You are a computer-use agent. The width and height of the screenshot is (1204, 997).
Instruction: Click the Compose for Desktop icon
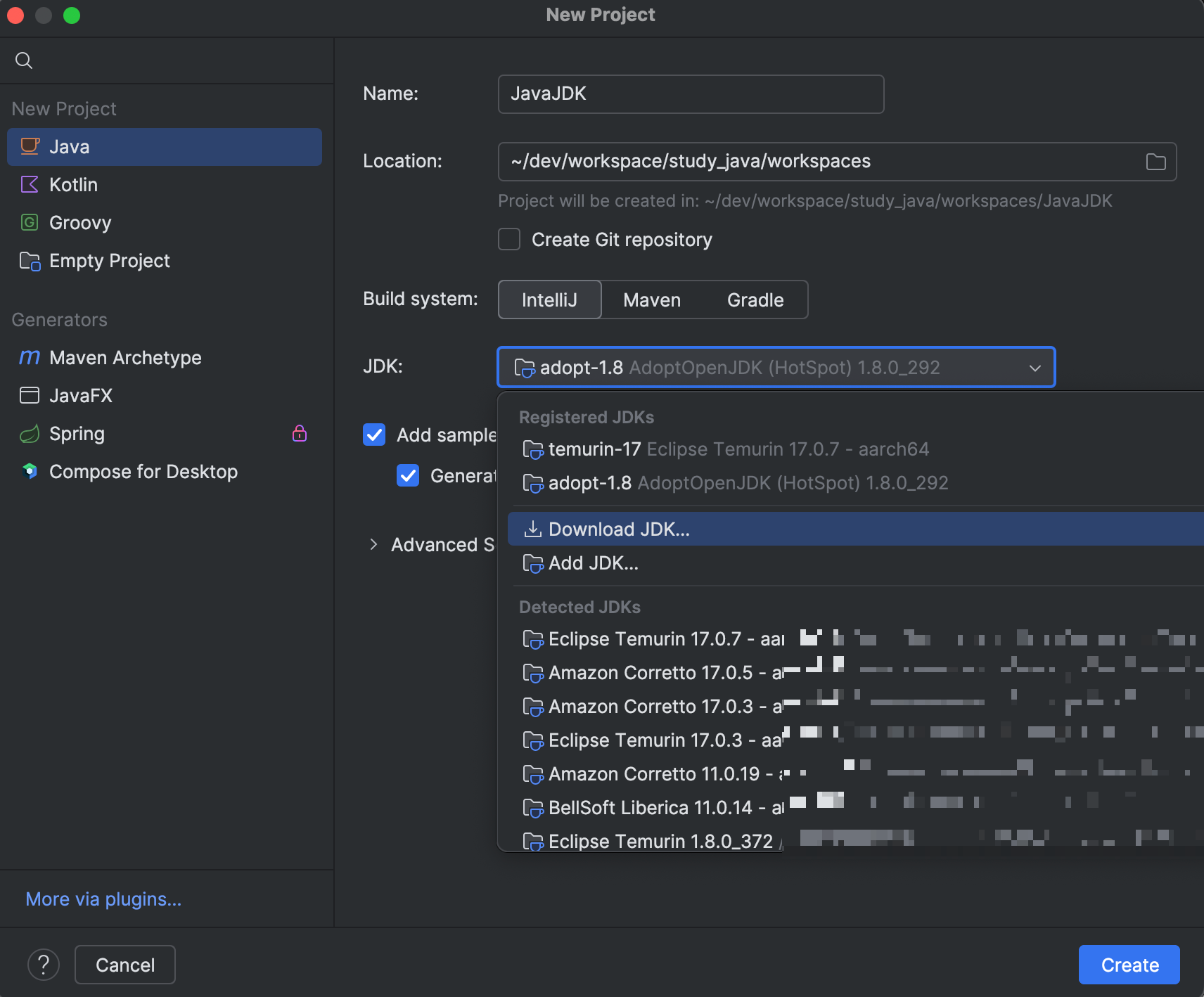(30, 471)
